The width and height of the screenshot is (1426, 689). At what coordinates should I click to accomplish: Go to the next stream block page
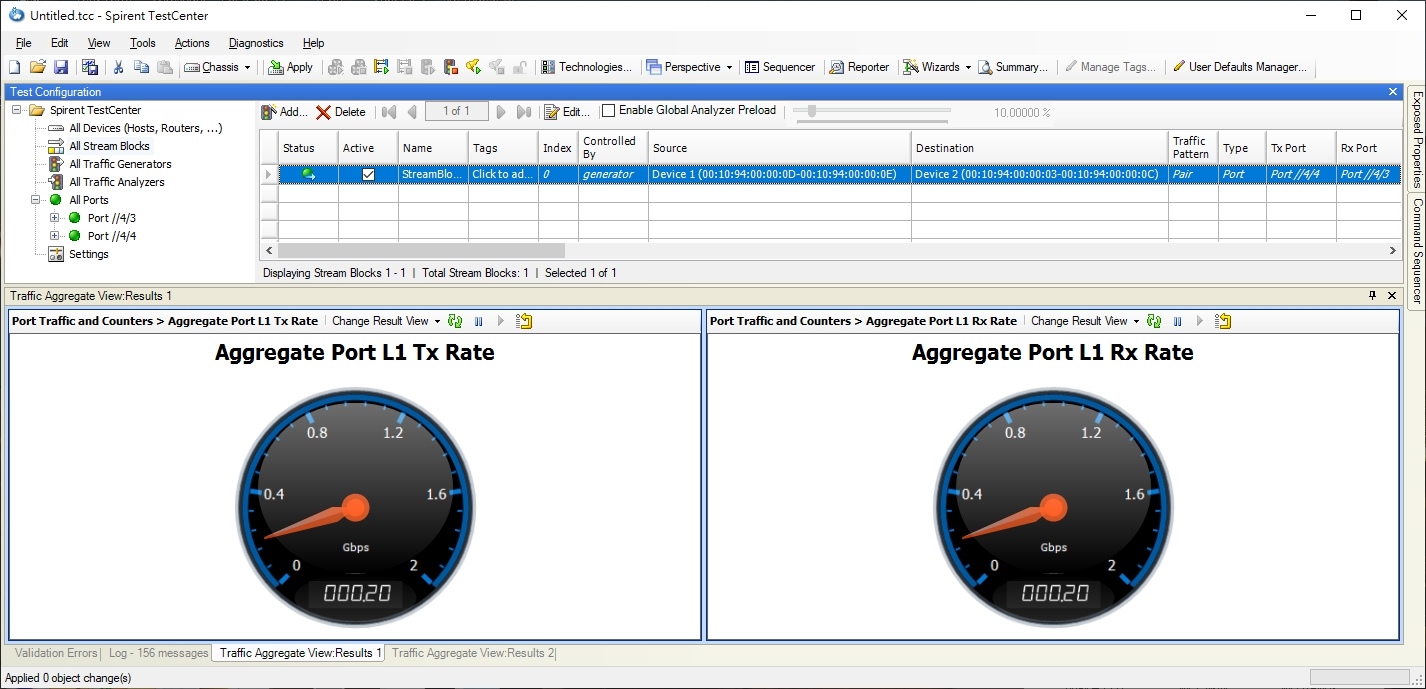501,112
